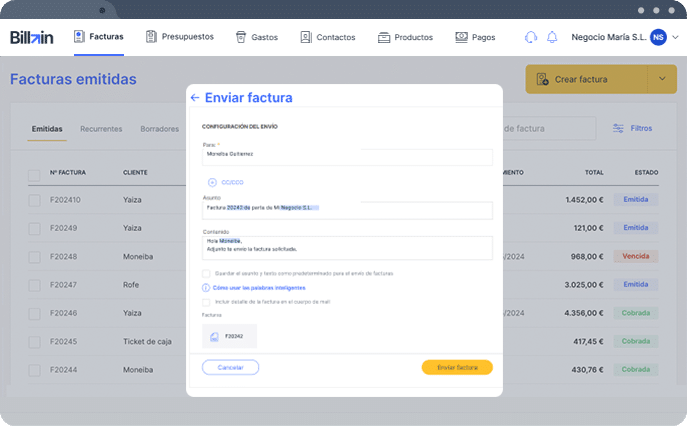This screenshot has width=687, height=426.
Task: Click the back arrow beside Enviar factura
Action: click(195, 98)
